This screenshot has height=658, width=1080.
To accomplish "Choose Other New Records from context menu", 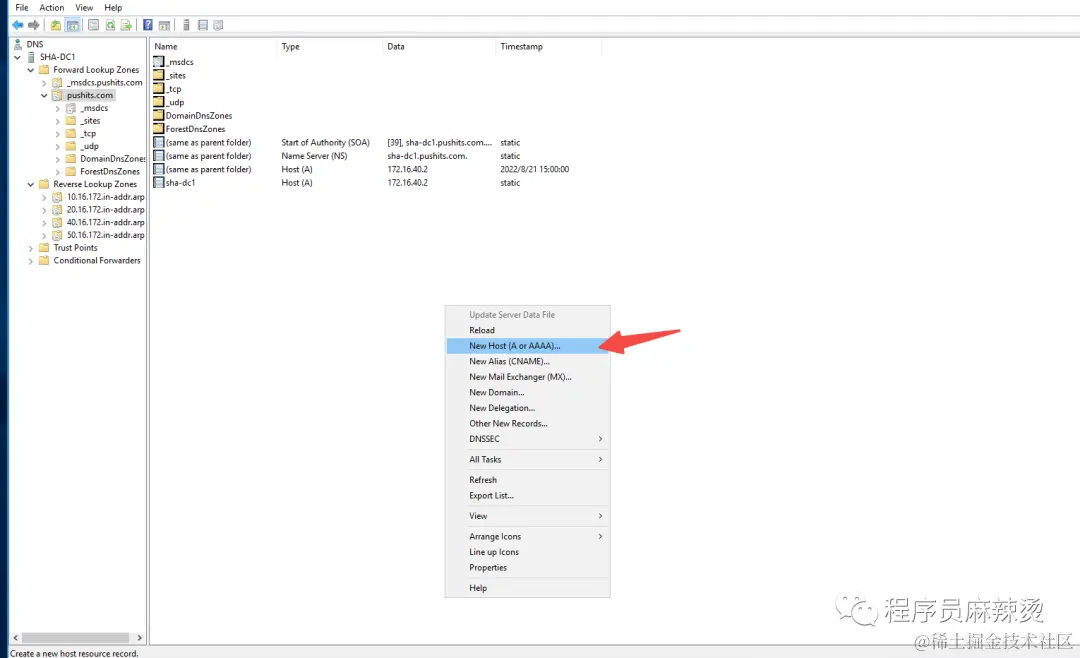I will [x=528, y=424].
